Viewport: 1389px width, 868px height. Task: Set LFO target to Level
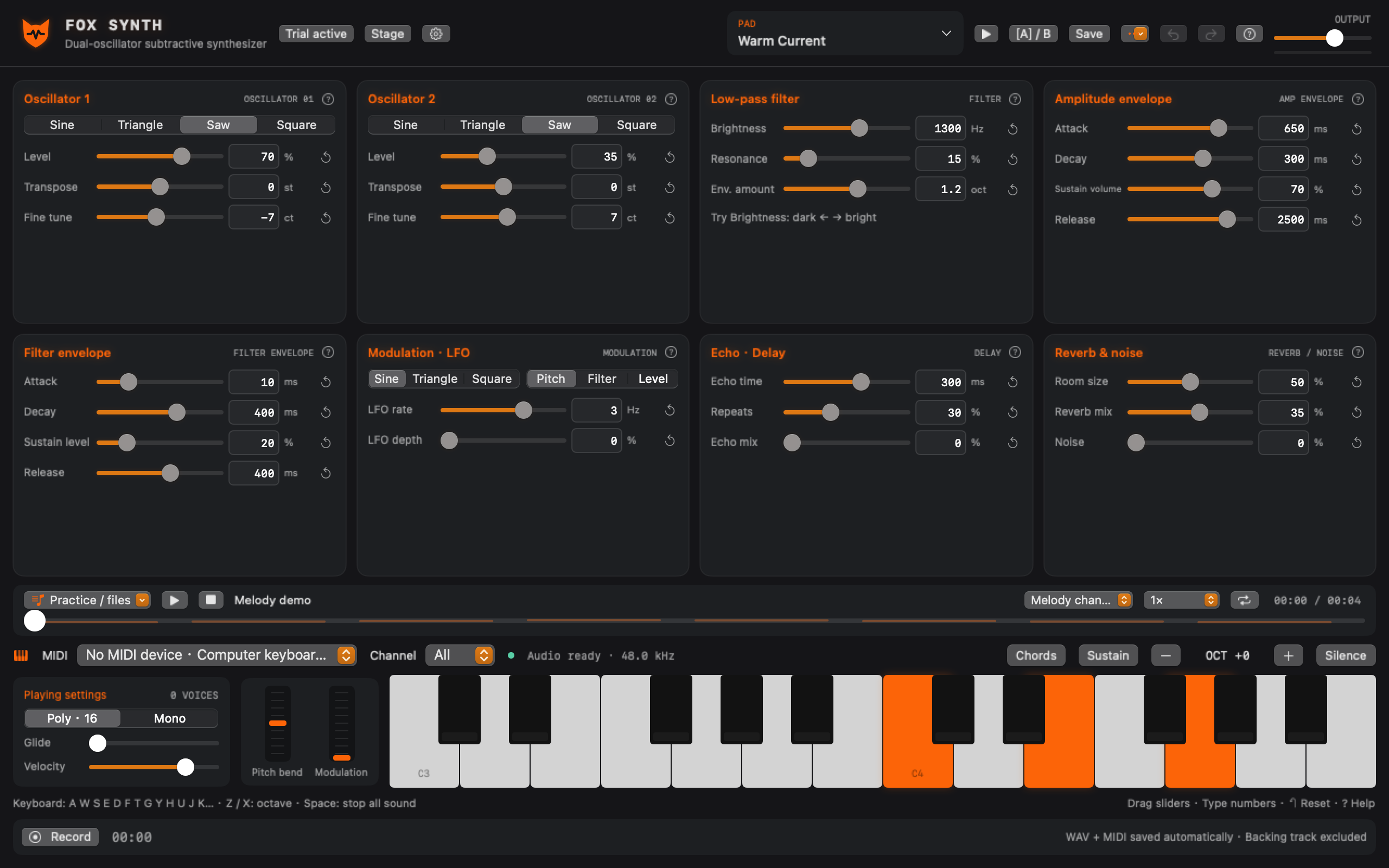pyautogui.click(x=653, y=379)
